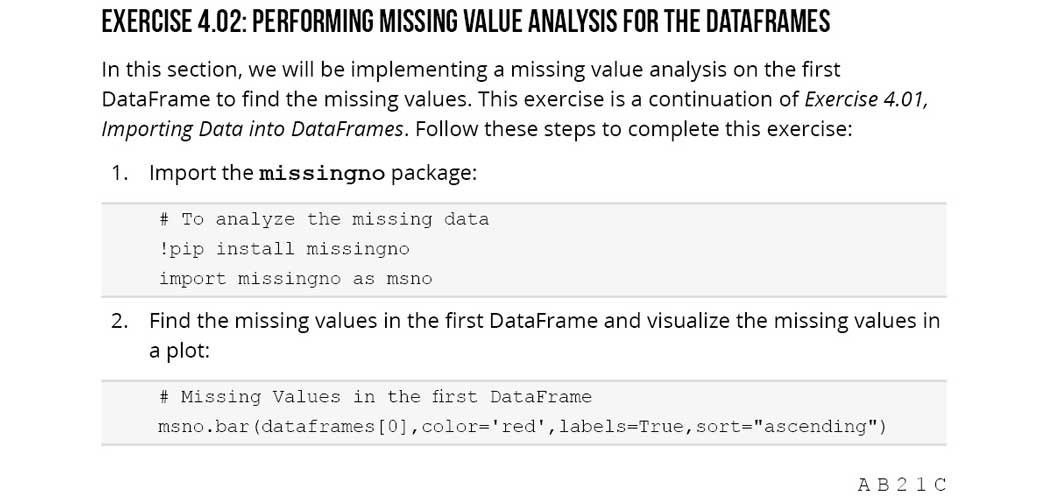Click the bold missingno word in step 1
The height and width of the screenshot is (499, 1047).
(321, 173)
